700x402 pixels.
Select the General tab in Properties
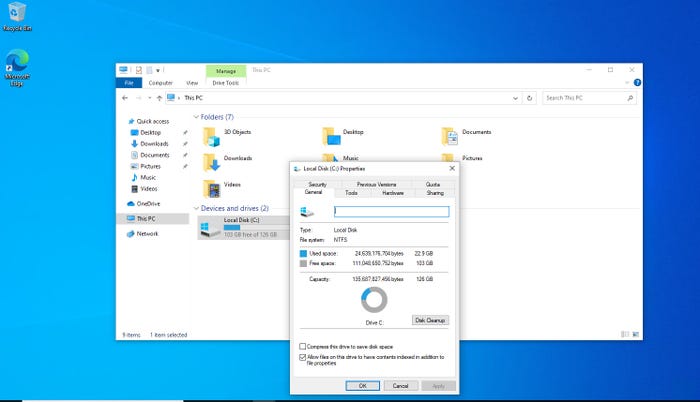coord(313,192)
